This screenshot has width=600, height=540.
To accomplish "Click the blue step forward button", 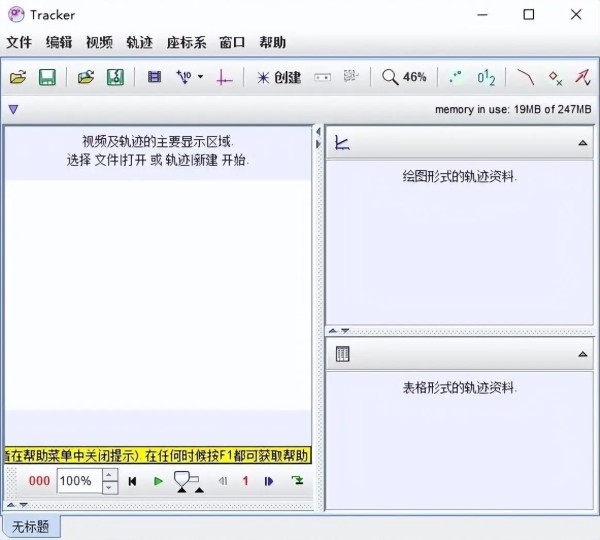I will coord(269,481).
